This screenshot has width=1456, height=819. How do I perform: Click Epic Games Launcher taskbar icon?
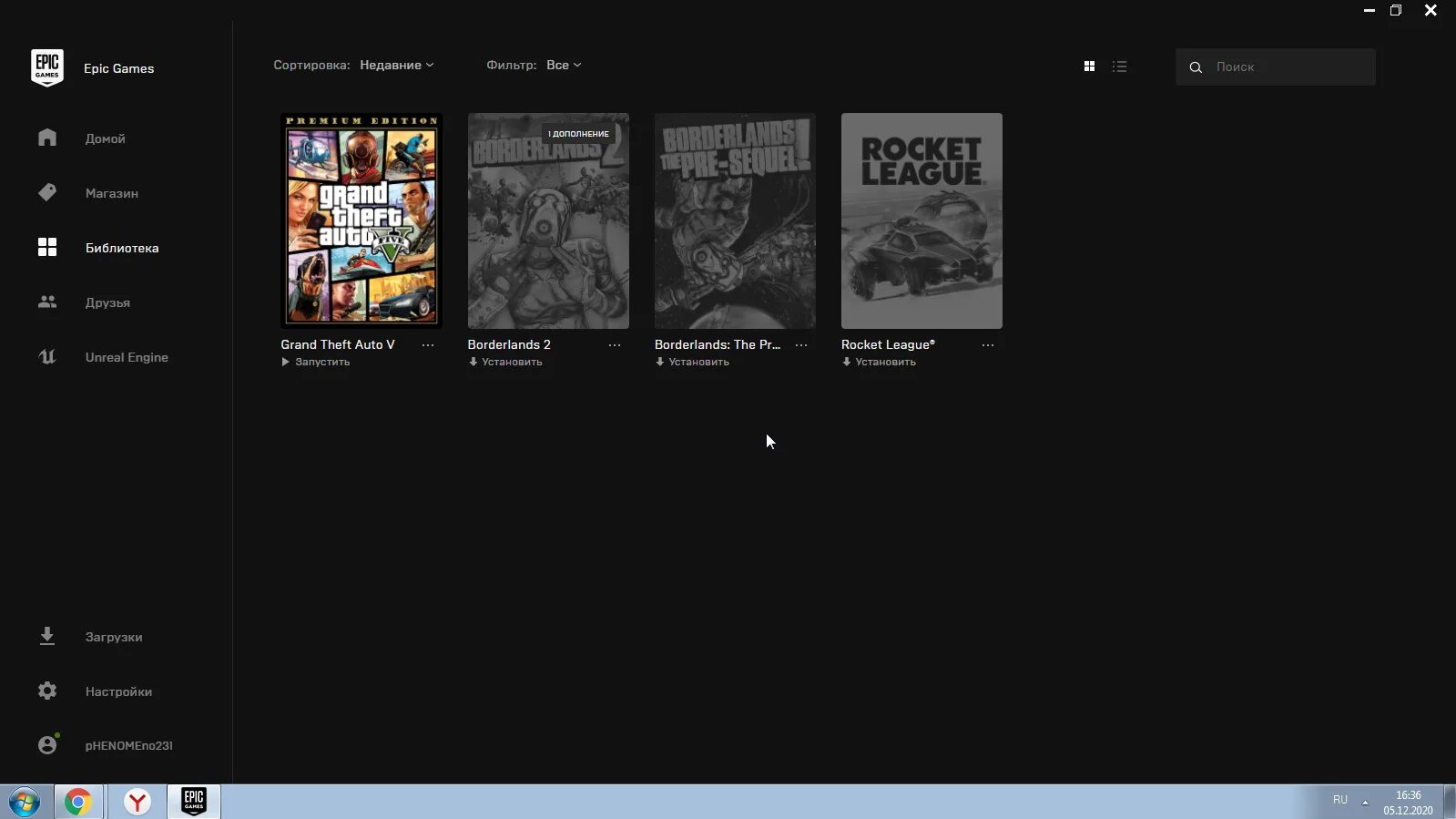[x=194, y=802]
